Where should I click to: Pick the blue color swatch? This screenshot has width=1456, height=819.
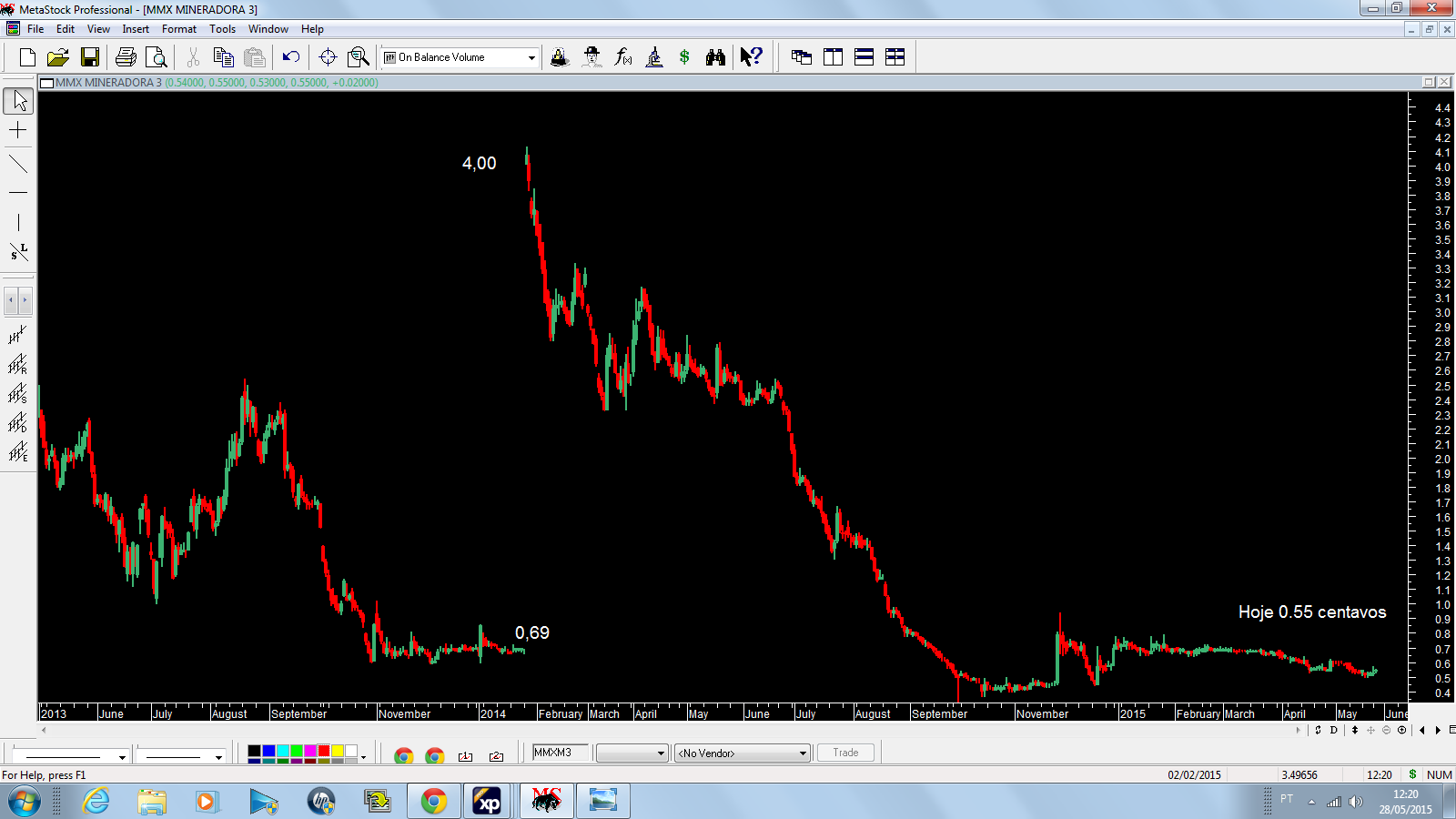268,751
